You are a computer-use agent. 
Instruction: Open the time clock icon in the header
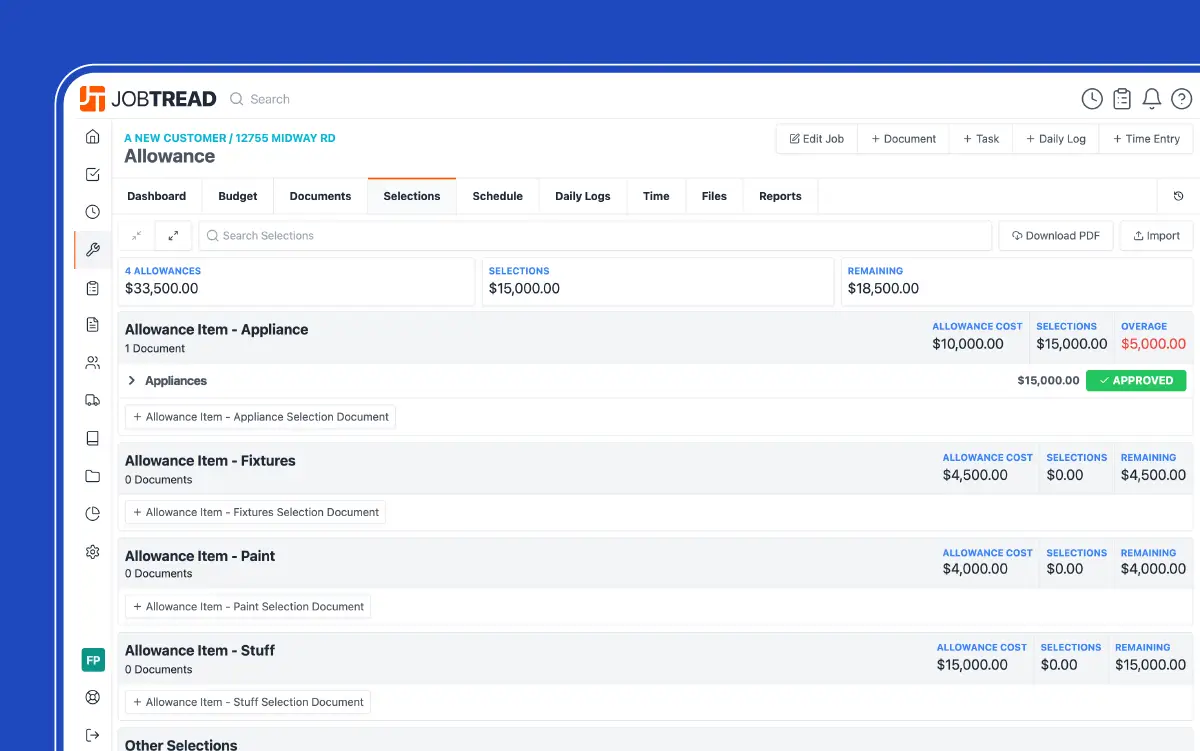point(1091,98)
